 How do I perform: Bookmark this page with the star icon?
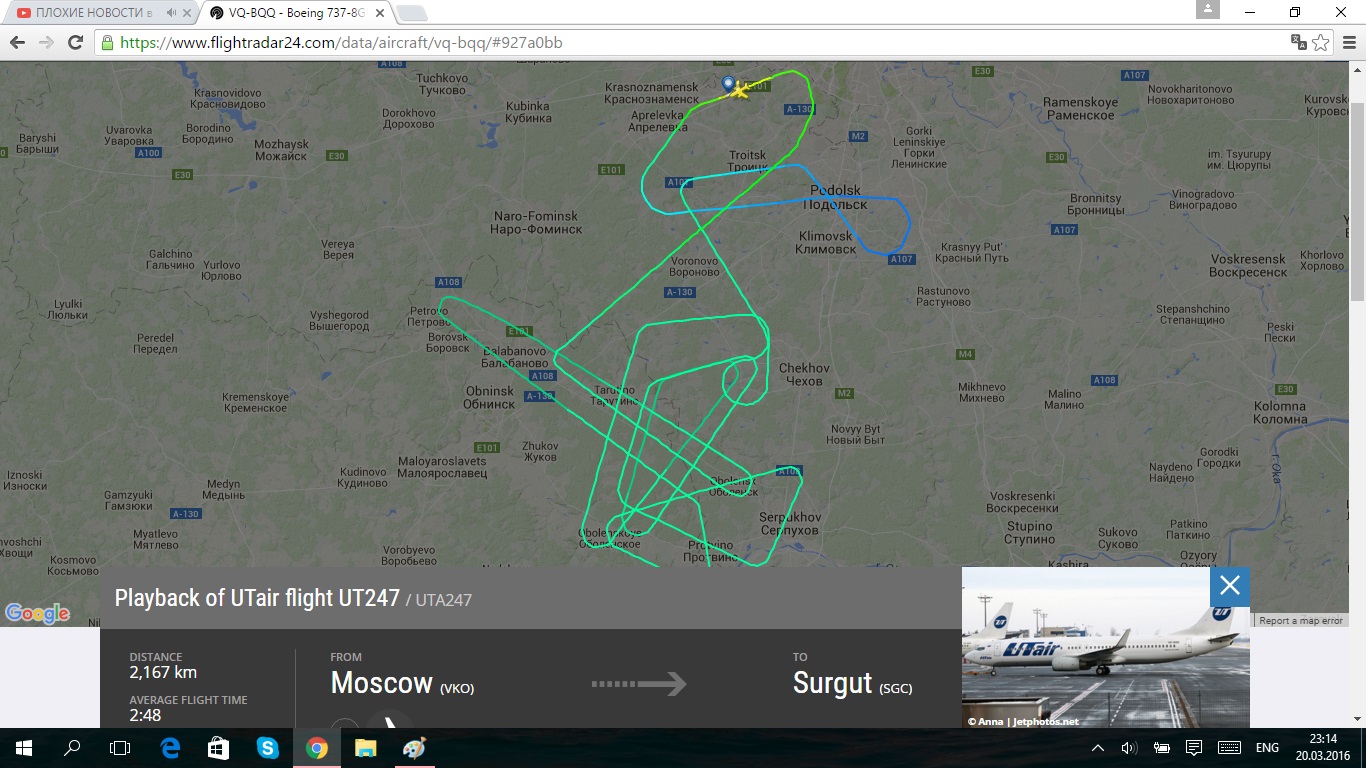click(1321, 43)
